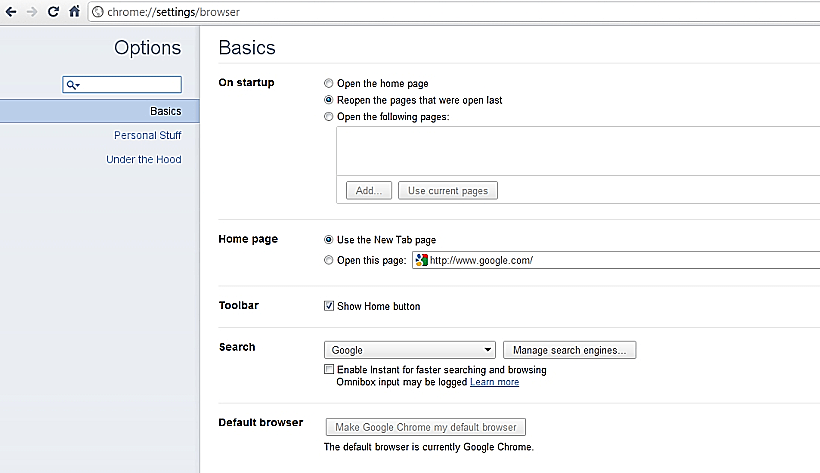Select the Basics section in the sidebar
Image resolution: width=820 pixels, height=473 pixels.
[165, 111]
